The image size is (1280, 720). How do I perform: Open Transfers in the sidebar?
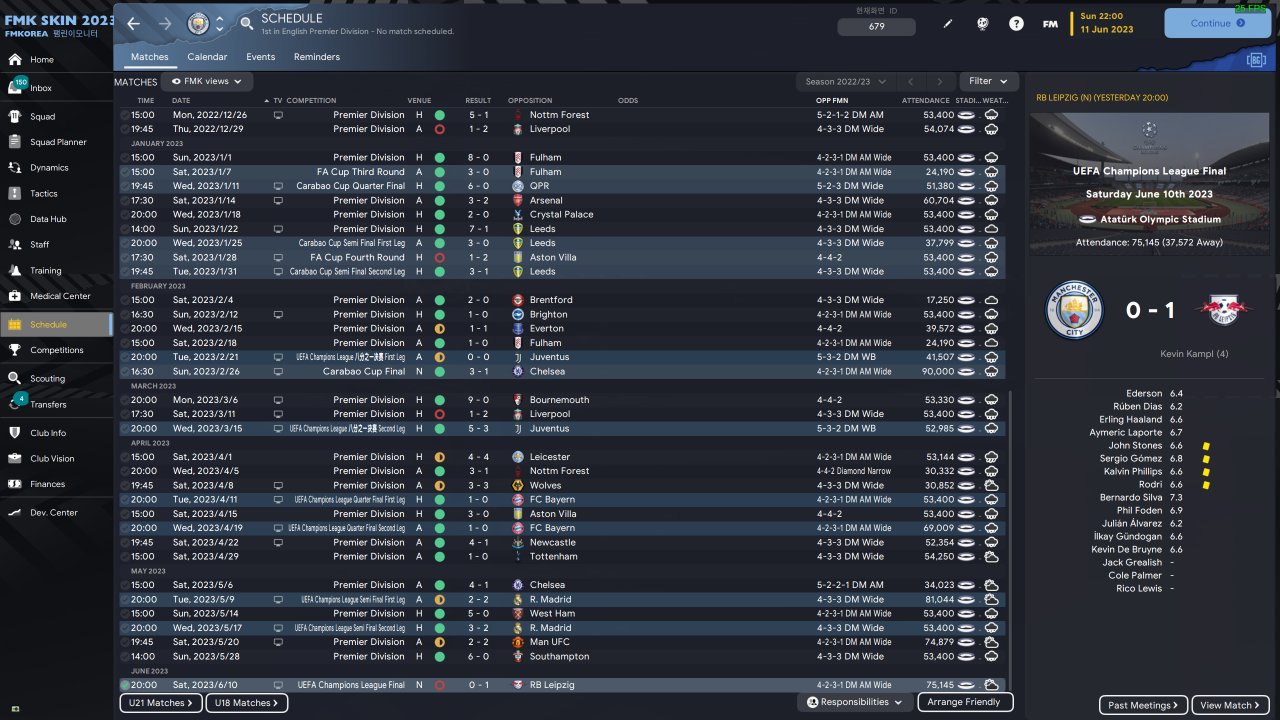(56, 405)
